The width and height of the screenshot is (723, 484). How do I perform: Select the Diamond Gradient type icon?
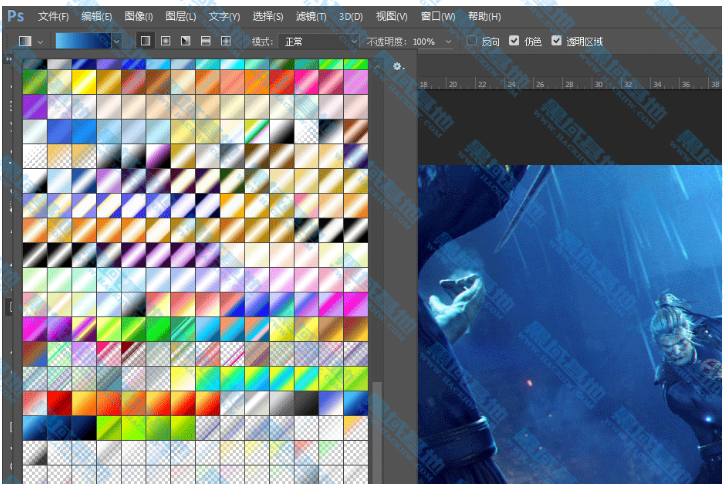pos(225,41)
